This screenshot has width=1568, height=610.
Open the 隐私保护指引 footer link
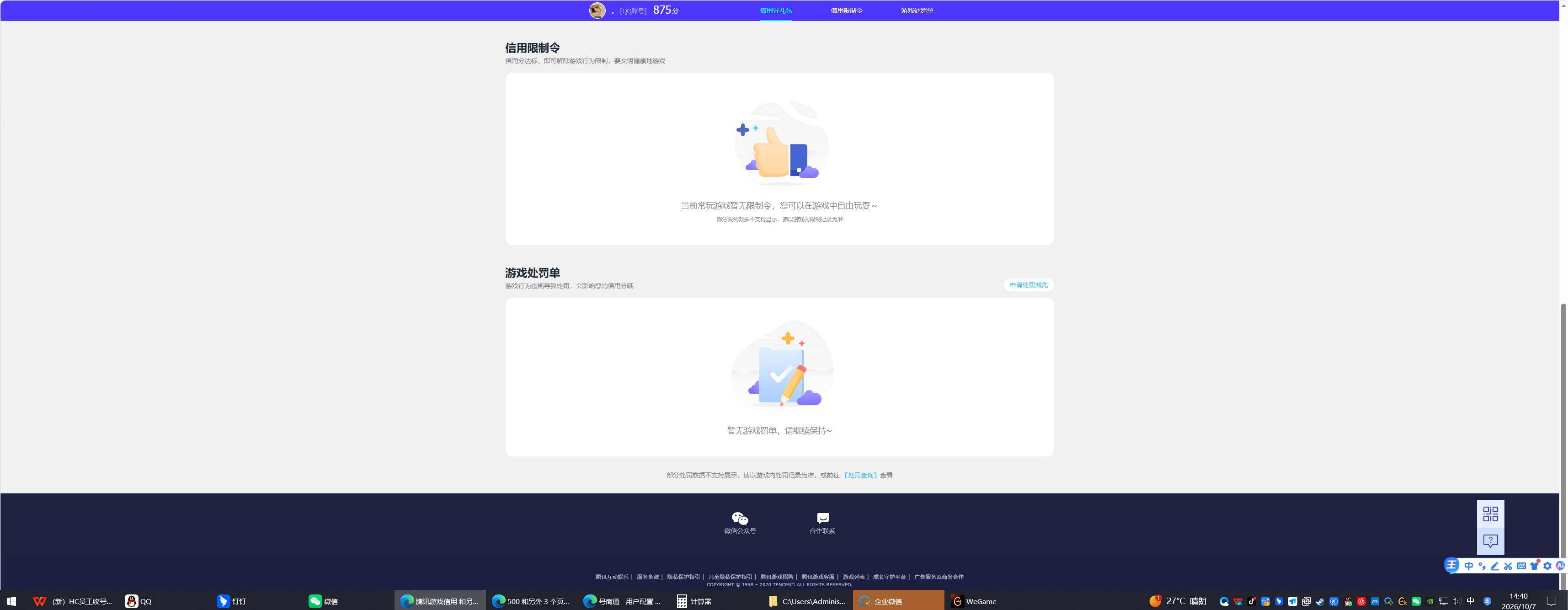(x=683, y=577)
